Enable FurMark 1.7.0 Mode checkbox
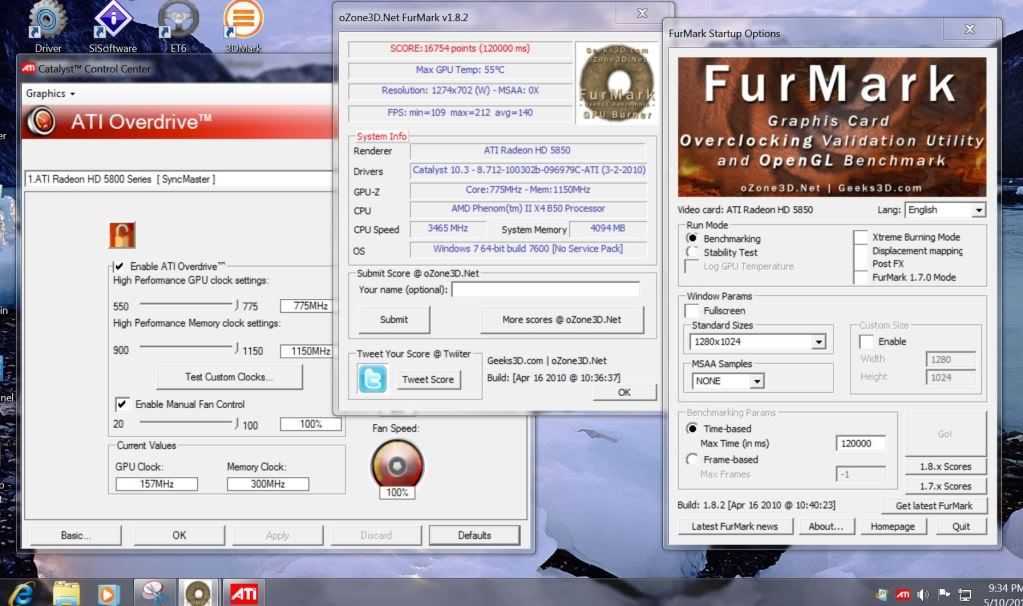1023x606 pixels. [861, 277]
